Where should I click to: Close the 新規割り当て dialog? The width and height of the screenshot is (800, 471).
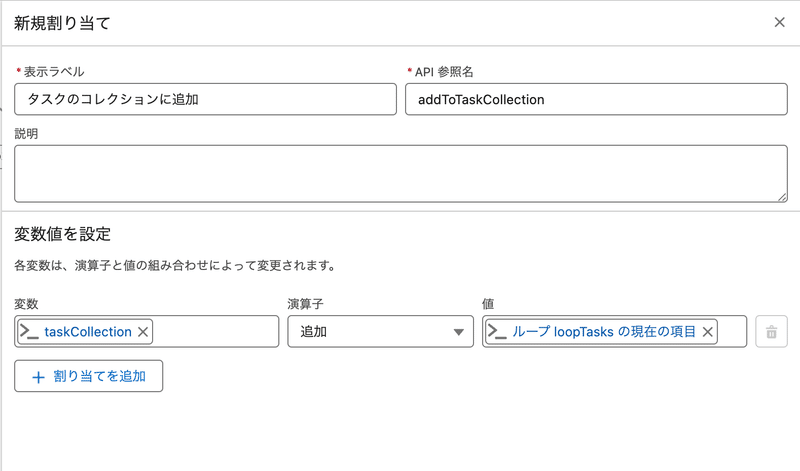click(779, 22)
